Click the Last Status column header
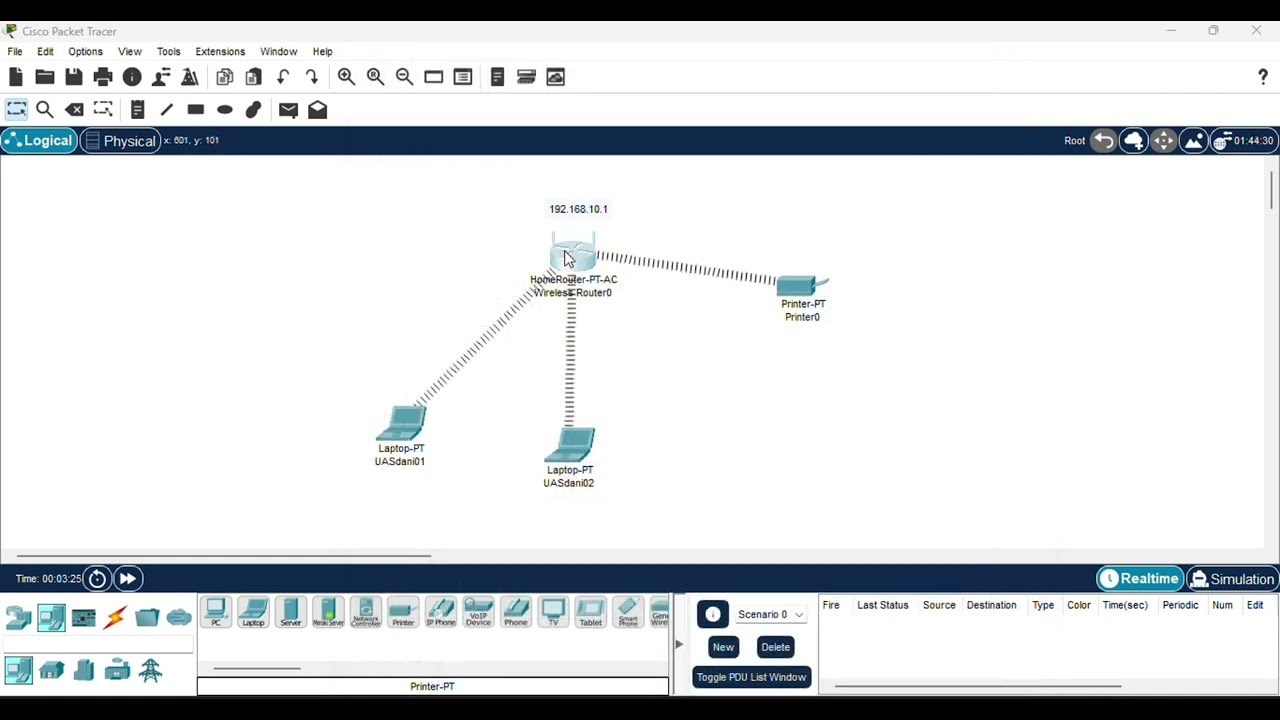This screenshot has width=1280, height=720. (x=882, y=605)
